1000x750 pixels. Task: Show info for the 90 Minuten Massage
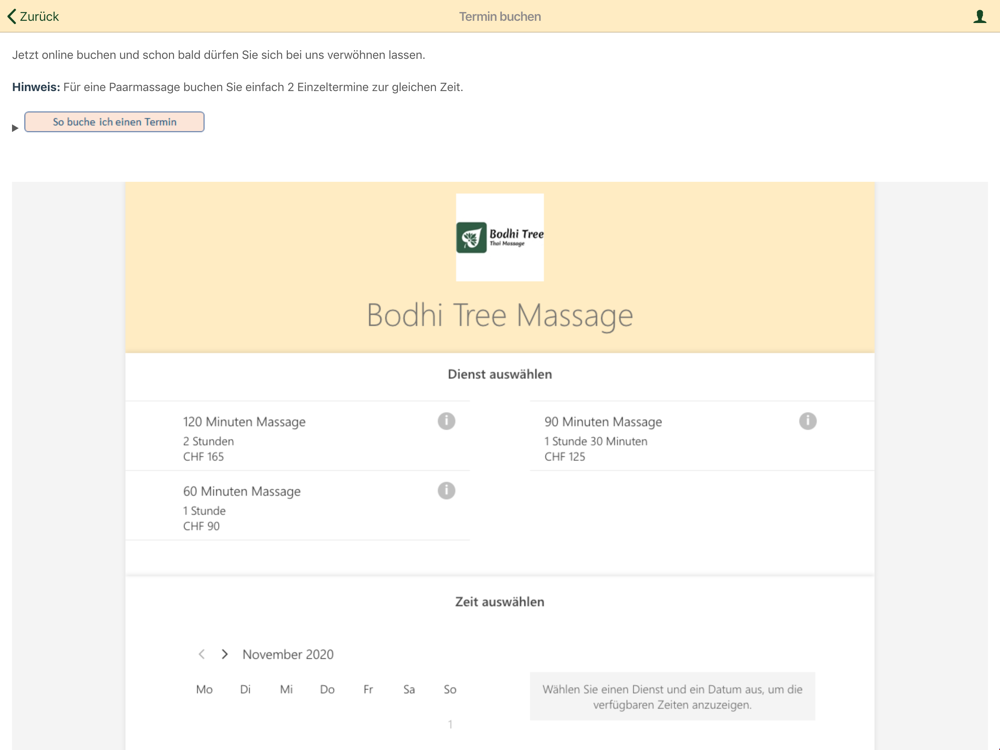(x=807, y=421)
